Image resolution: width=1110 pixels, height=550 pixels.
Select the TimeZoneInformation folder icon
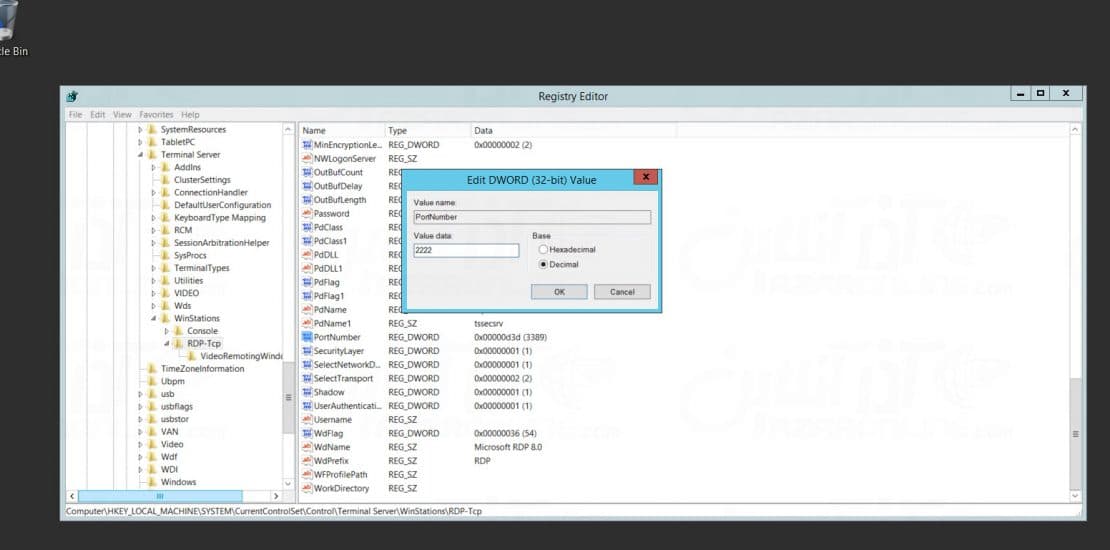[151, 369]
